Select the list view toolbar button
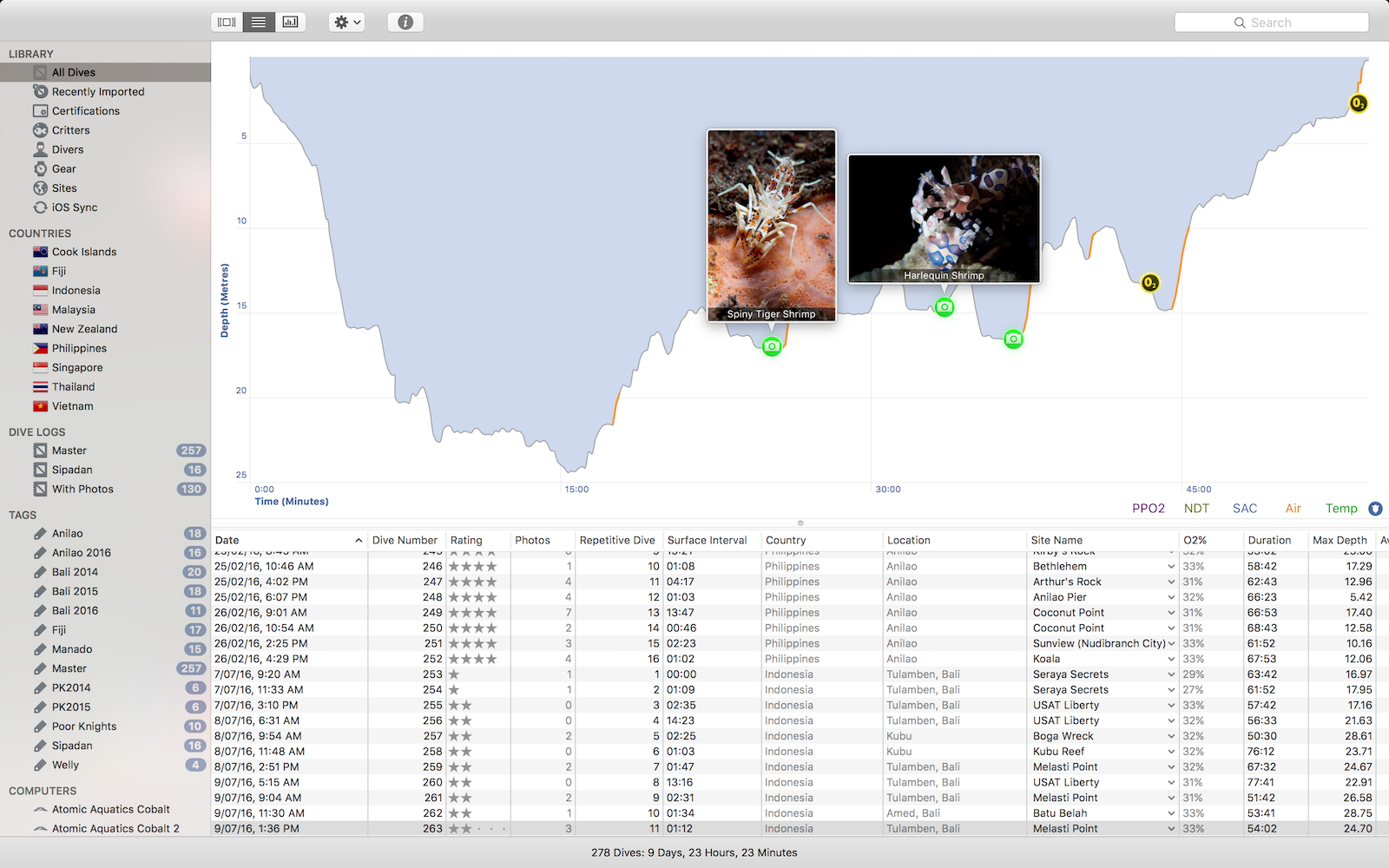 pyautogui.click(x=259, y=23)
